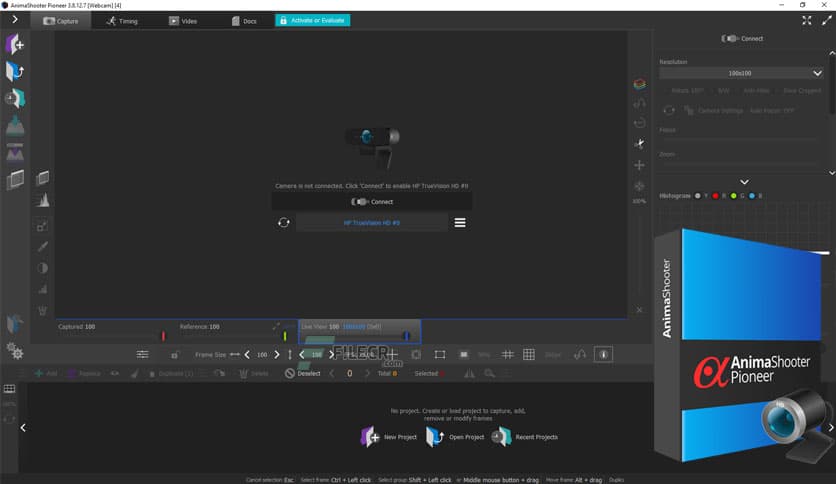Click the pin icon beside the preview
This screenshot has width=836, height=484.
click(639, 143)
